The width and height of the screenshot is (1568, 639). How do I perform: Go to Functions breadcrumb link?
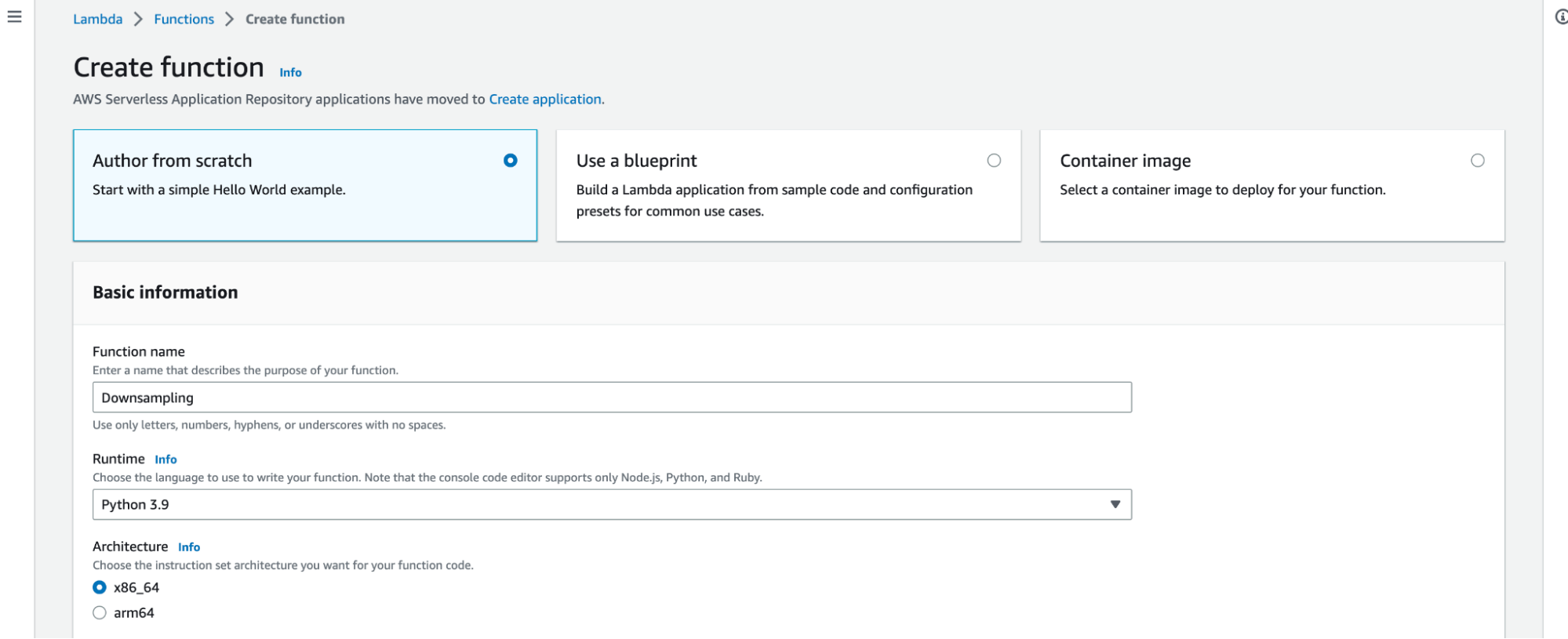184,19
